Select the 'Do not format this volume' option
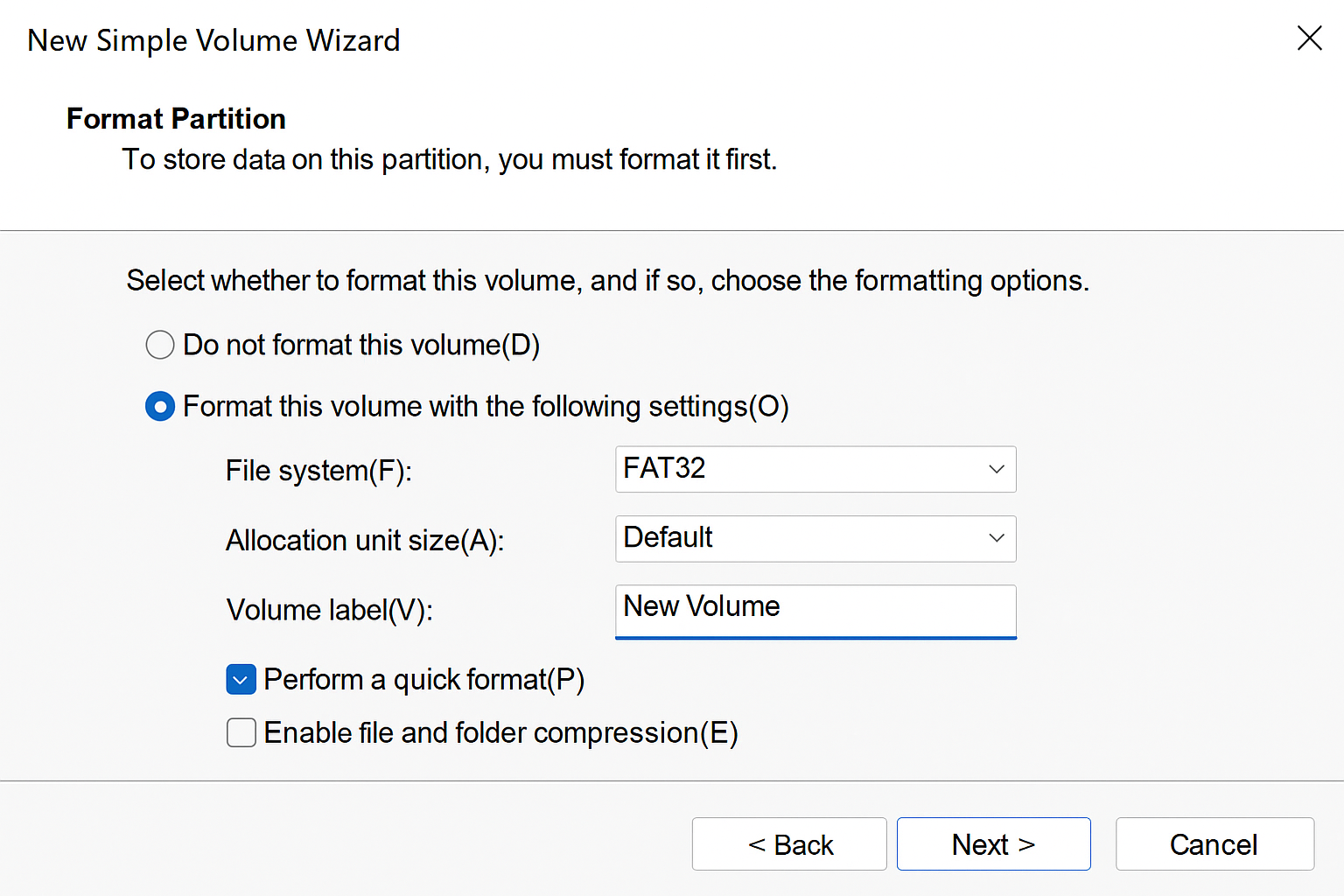 point(160,345)
